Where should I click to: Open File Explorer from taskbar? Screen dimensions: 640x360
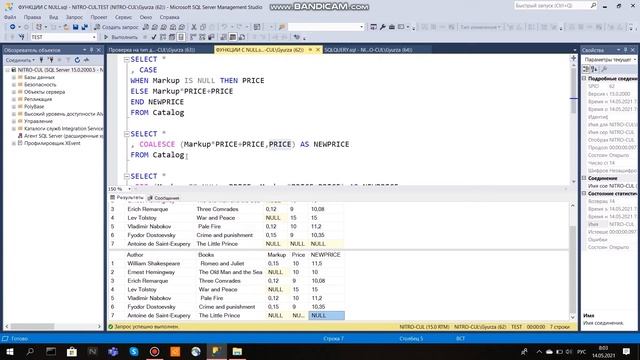point(237,351)
